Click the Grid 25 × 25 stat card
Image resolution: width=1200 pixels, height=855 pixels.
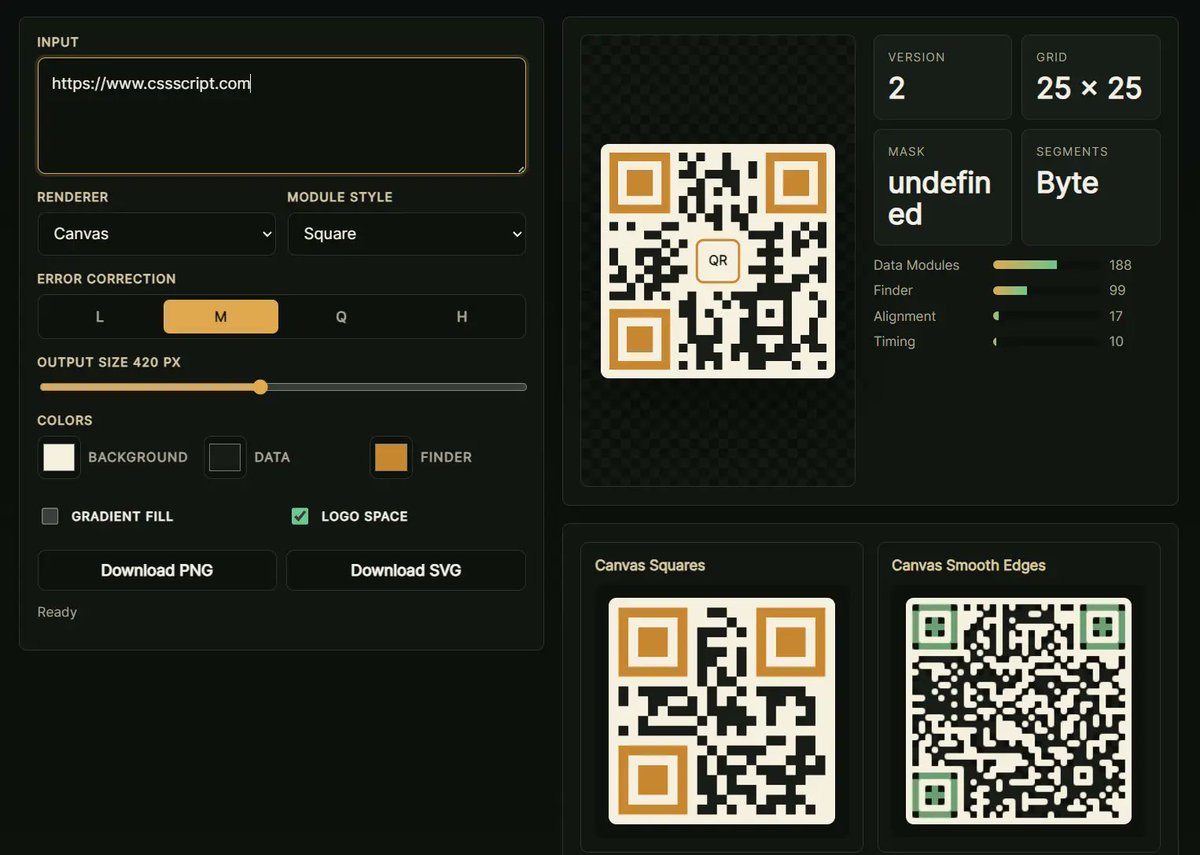point(1091,78)
